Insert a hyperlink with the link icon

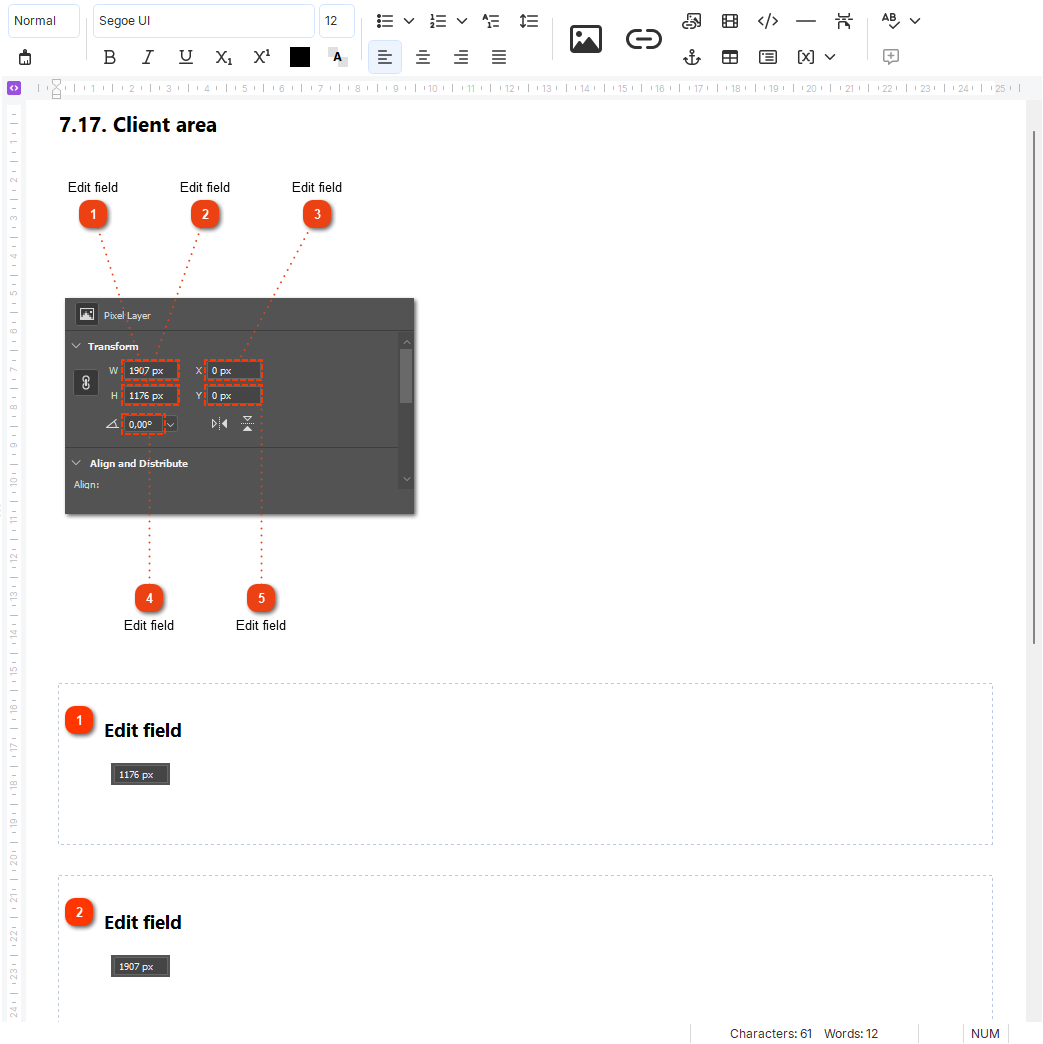(x=644, y=39)
